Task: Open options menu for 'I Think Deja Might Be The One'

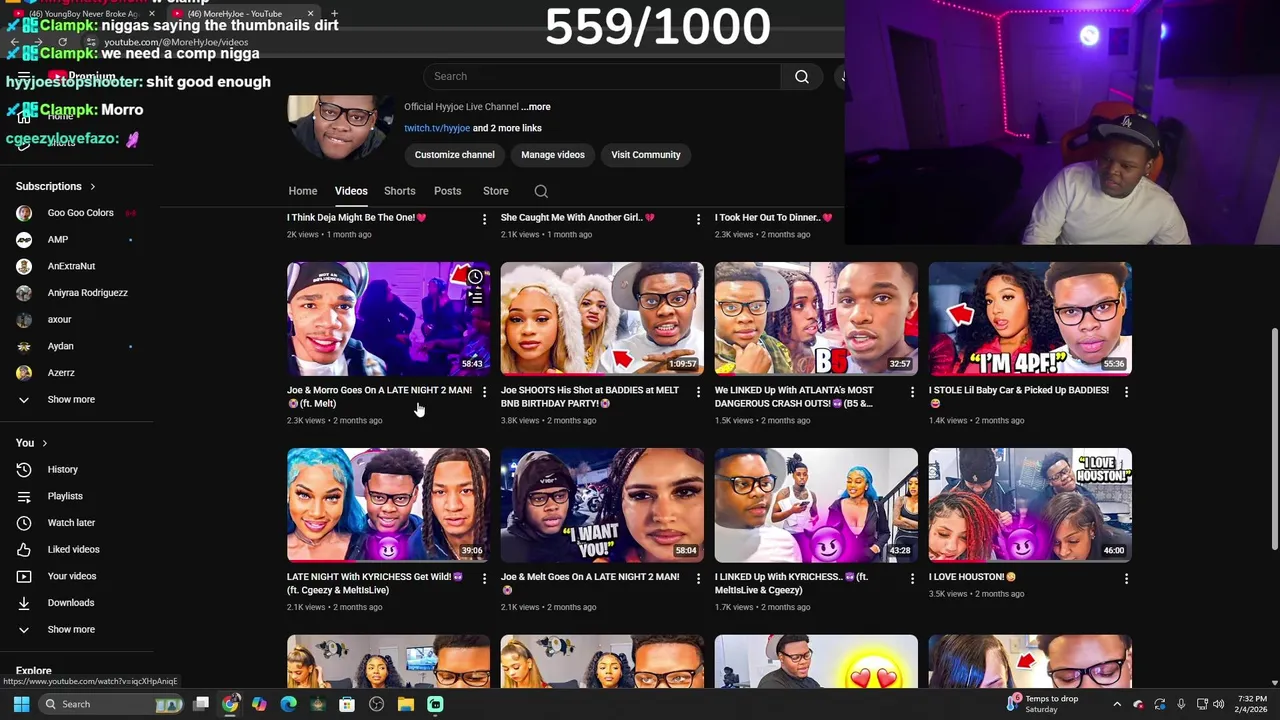Action: [x=484, y=219]
